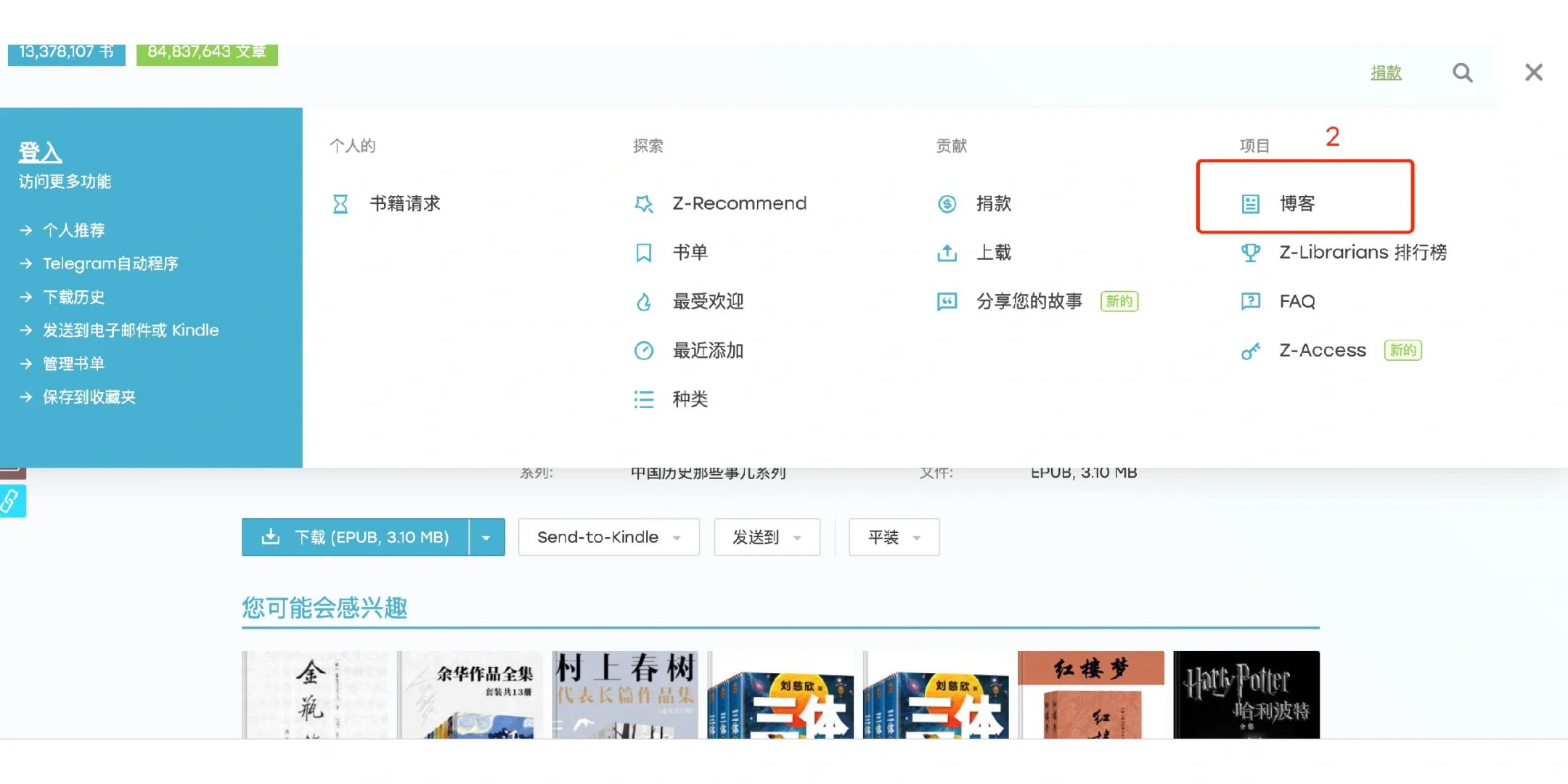Click the link icon on the left edge
1568x784 pixels.
click(12, 501)
